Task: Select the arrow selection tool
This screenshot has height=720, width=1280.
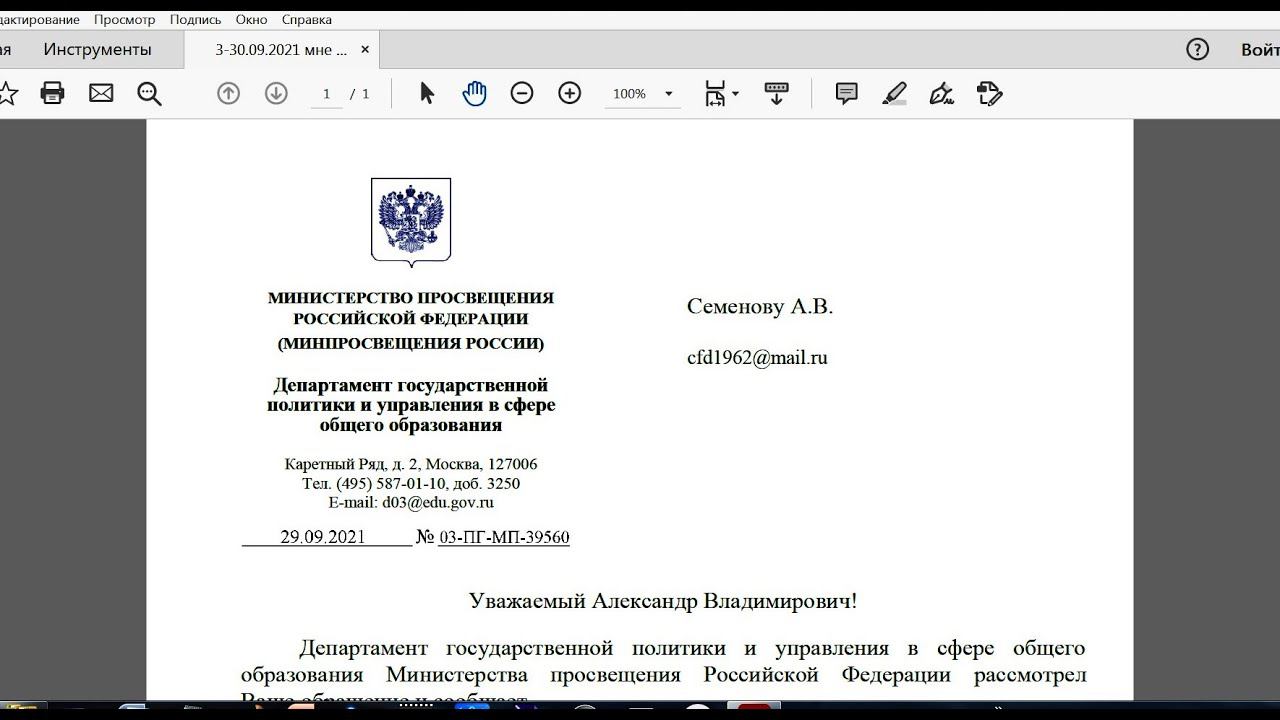Action: pyautogui.click(x=427, y=93)
